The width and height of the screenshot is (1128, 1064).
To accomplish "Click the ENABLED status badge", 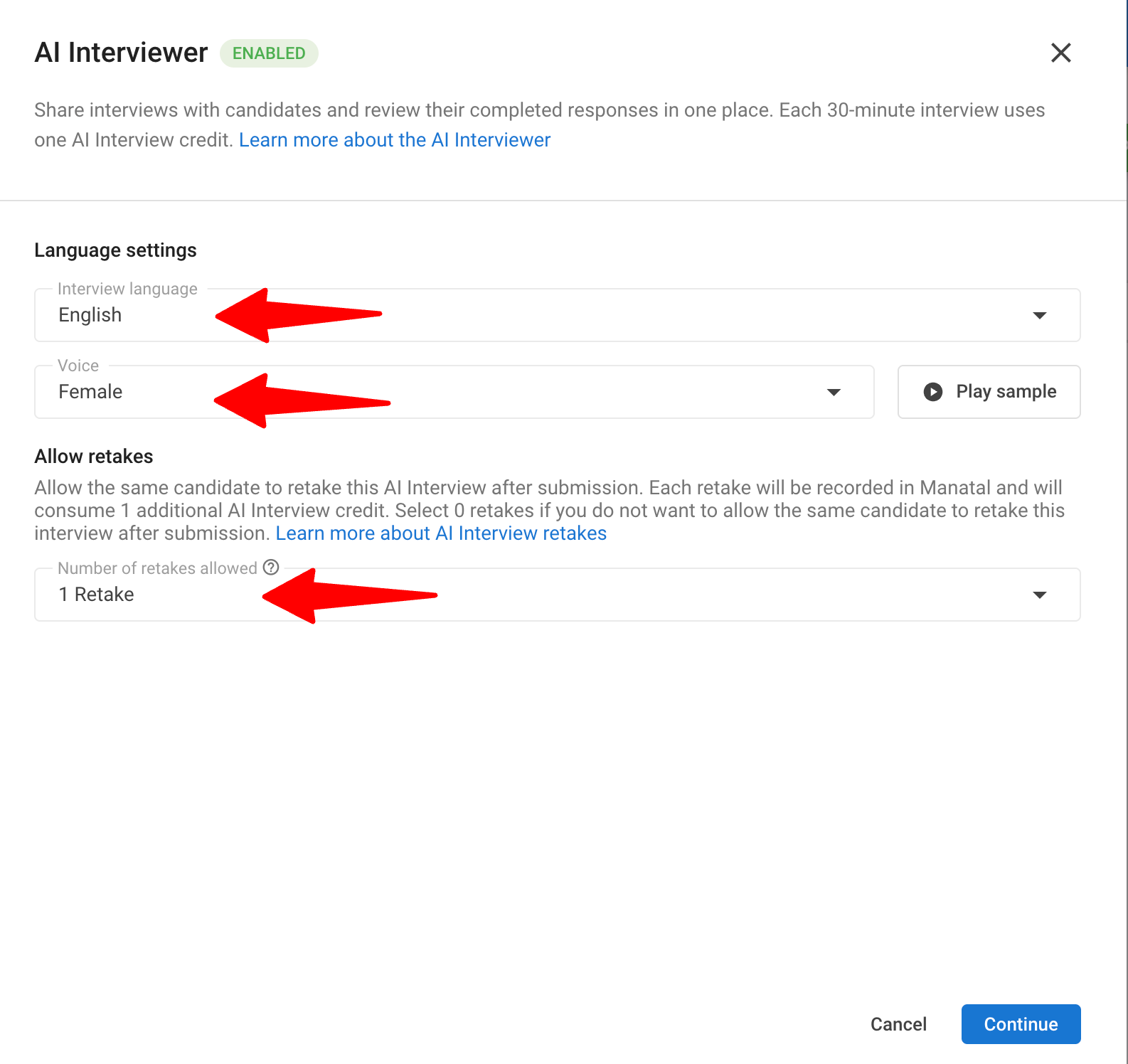I will [x=269, y=53].
